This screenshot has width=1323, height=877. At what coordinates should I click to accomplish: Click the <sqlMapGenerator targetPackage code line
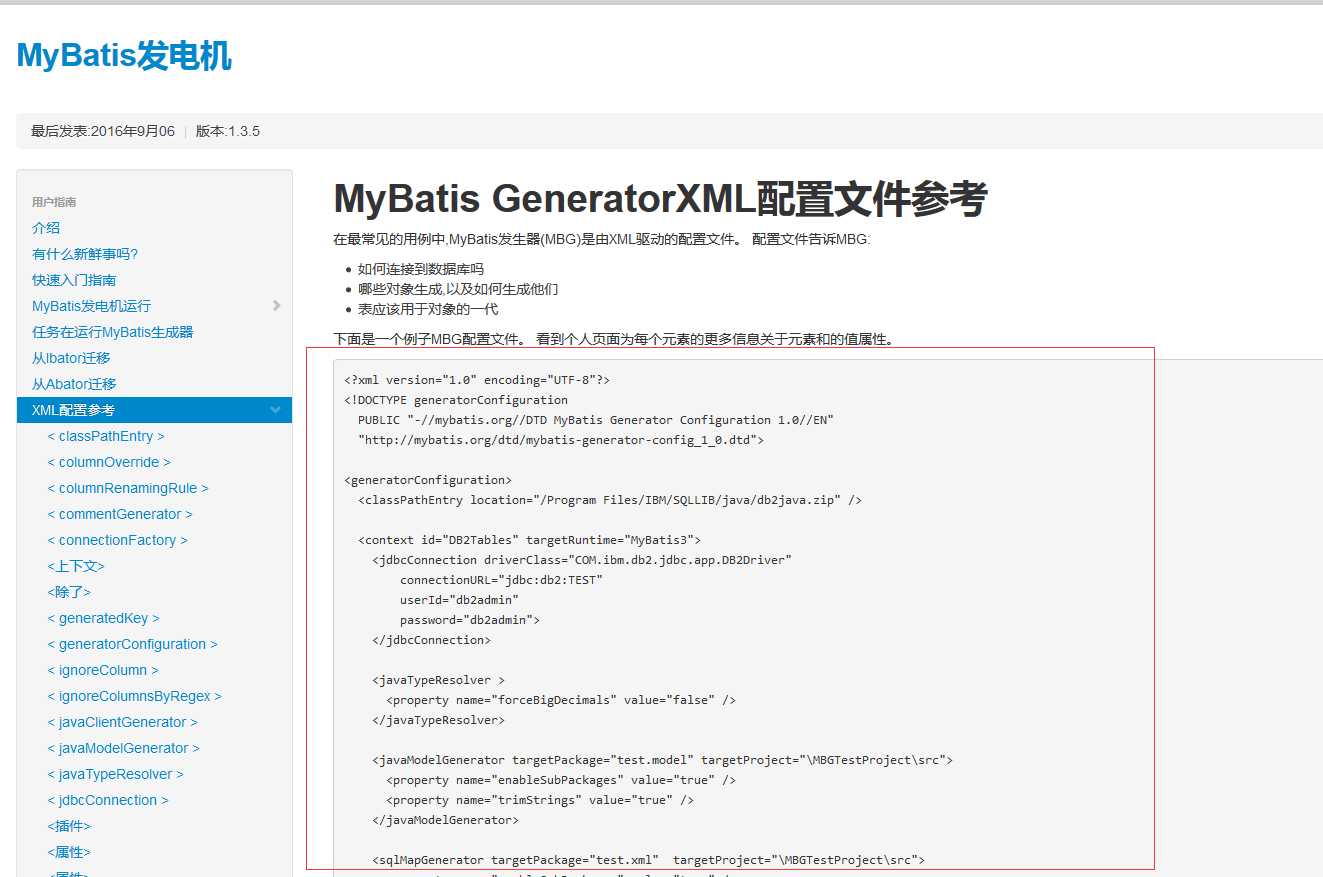click(x=648, y=860)
